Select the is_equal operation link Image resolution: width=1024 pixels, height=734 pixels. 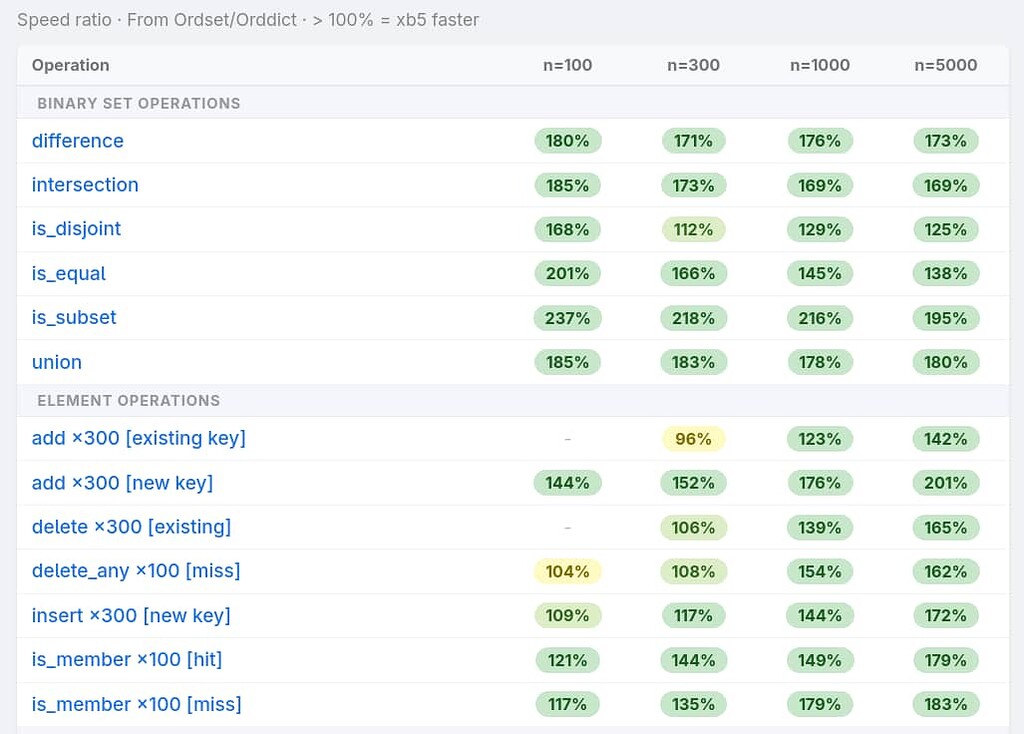[69, 274]
